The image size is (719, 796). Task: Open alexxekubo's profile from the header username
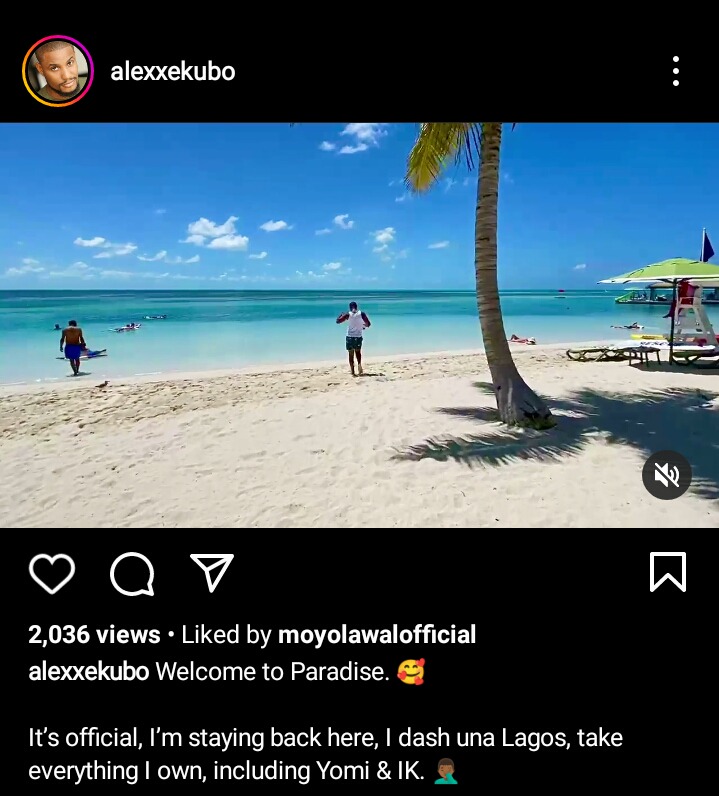pos(173,72)
